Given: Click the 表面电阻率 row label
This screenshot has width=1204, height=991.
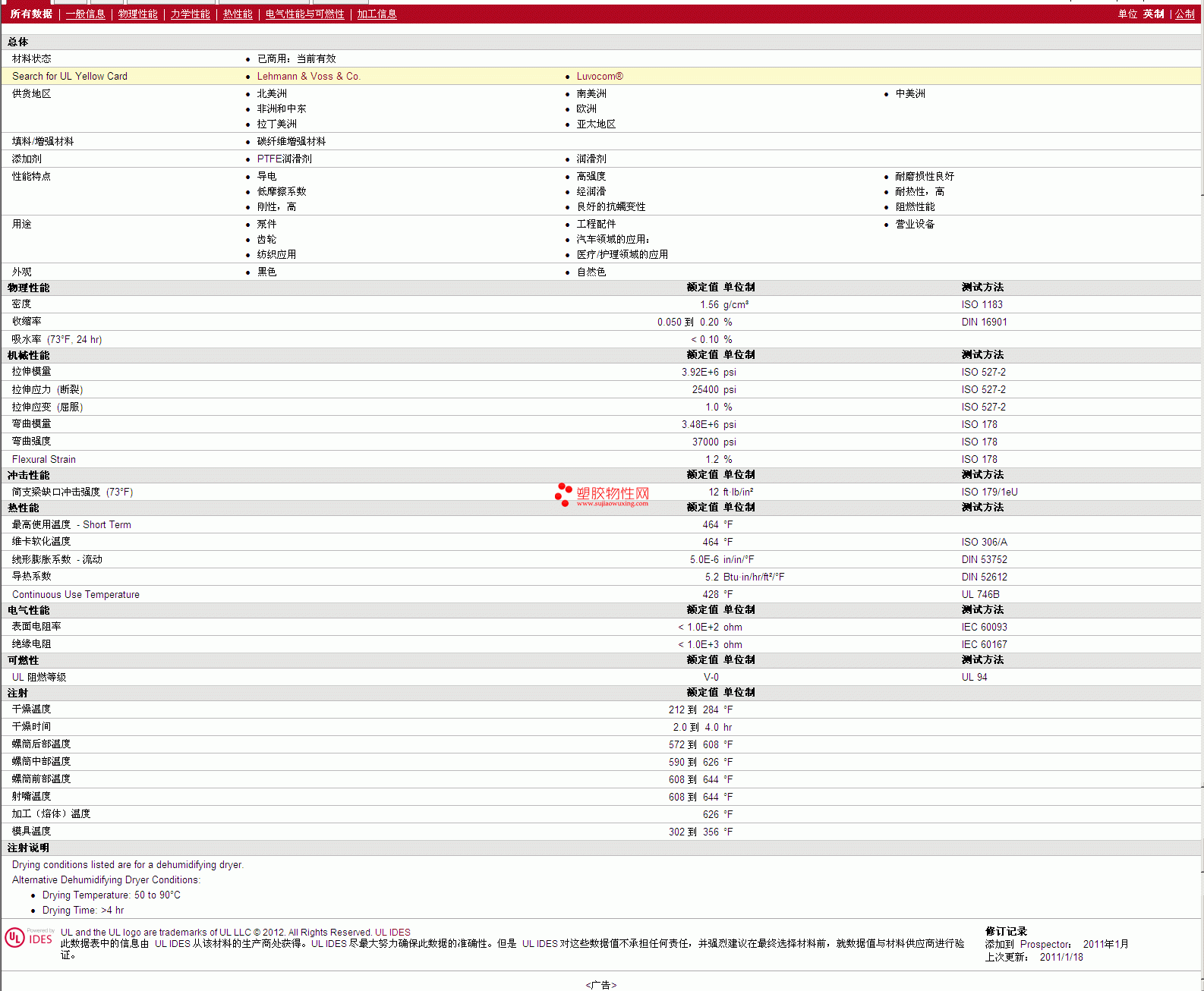Looking at the screenshot, I should pos(36,626).
